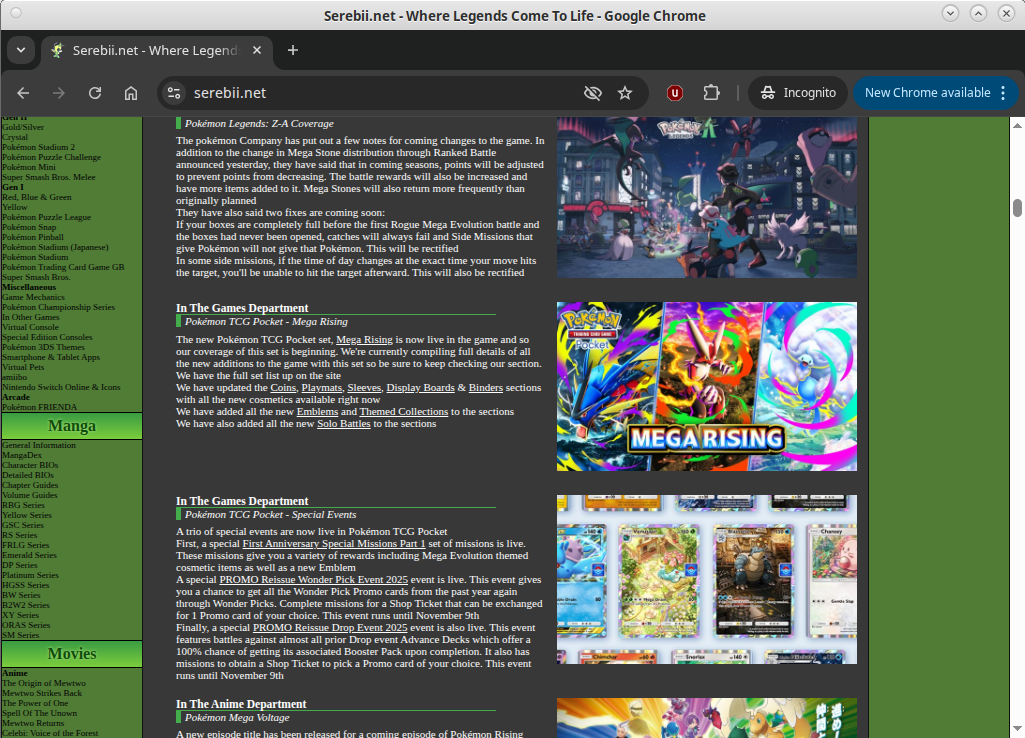Click the address bar URL field
This screenshot has width=1025, height=738.
pos(382,93)
